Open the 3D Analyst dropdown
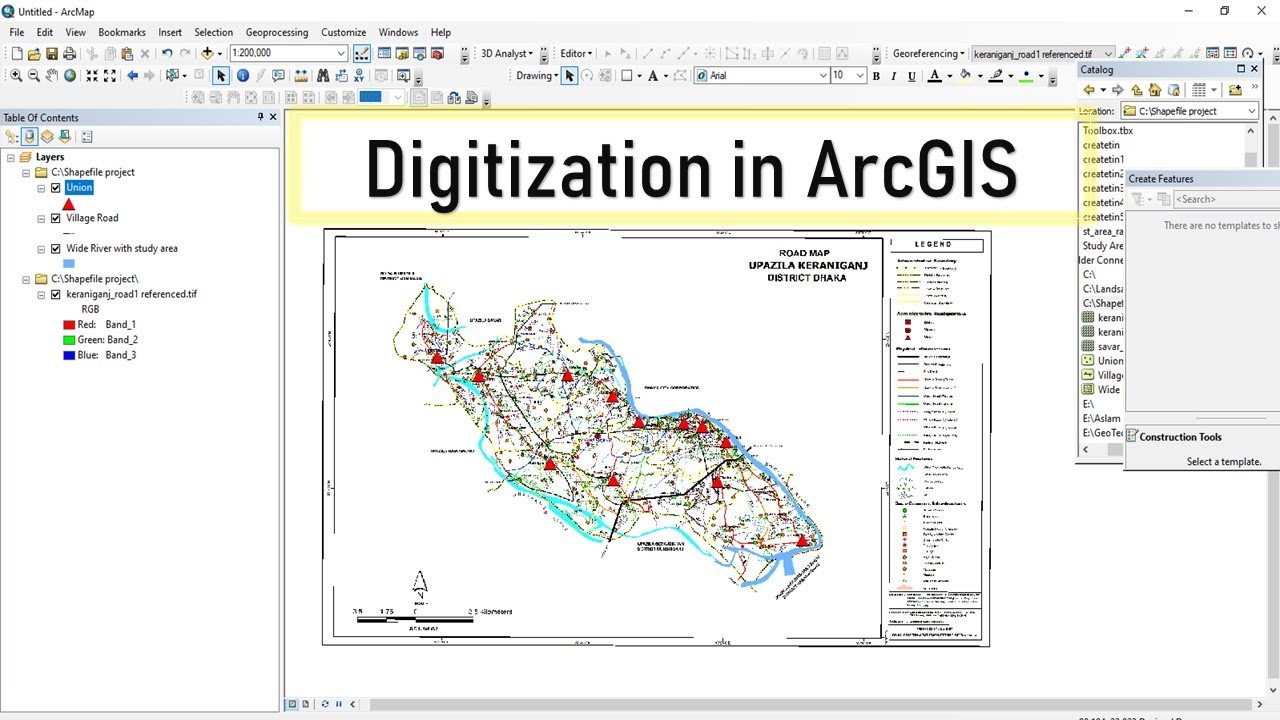 click(x=506, y=54)
